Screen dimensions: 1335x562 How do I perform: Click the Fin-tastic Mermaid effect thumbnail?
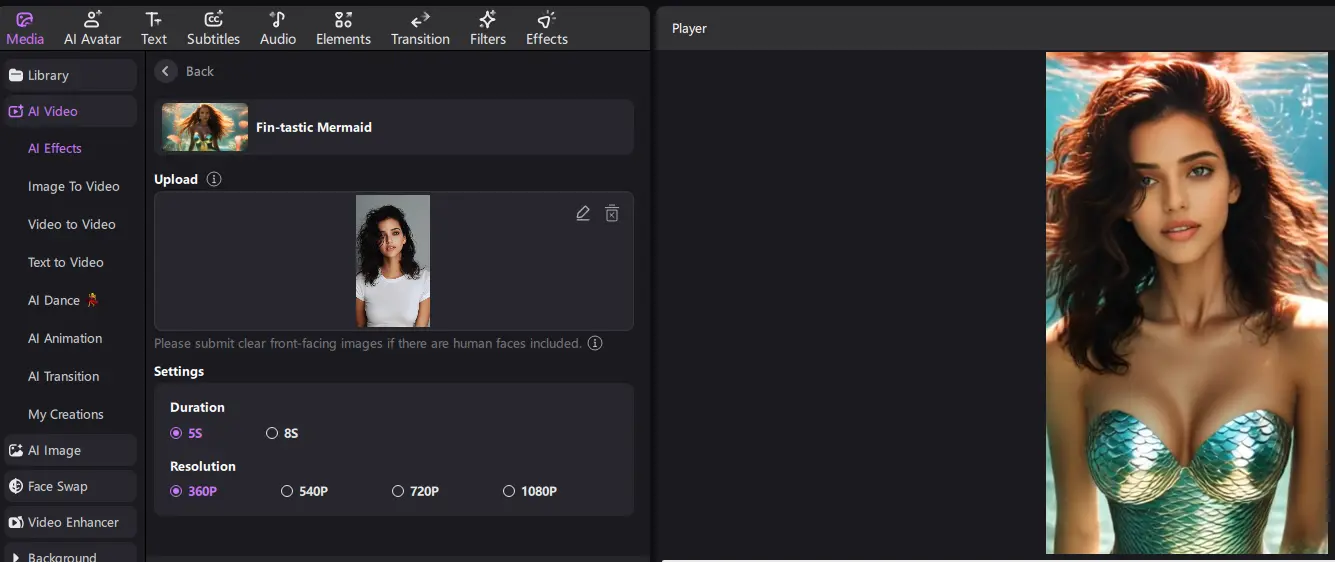click(x=205, y=127)
